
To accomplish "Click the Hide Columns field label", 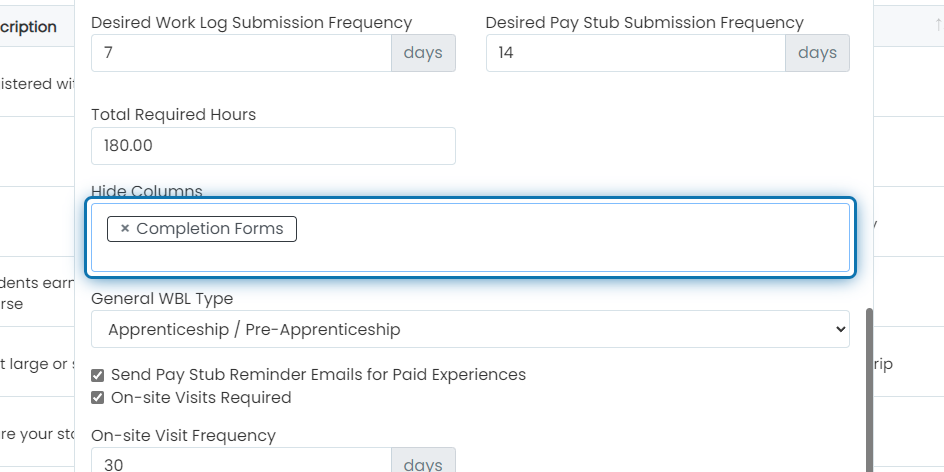I will [x=147, y=191].
